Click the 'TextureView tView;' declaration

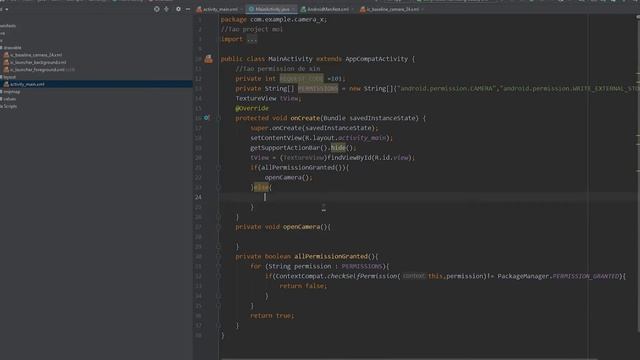(x=269, y=98)
